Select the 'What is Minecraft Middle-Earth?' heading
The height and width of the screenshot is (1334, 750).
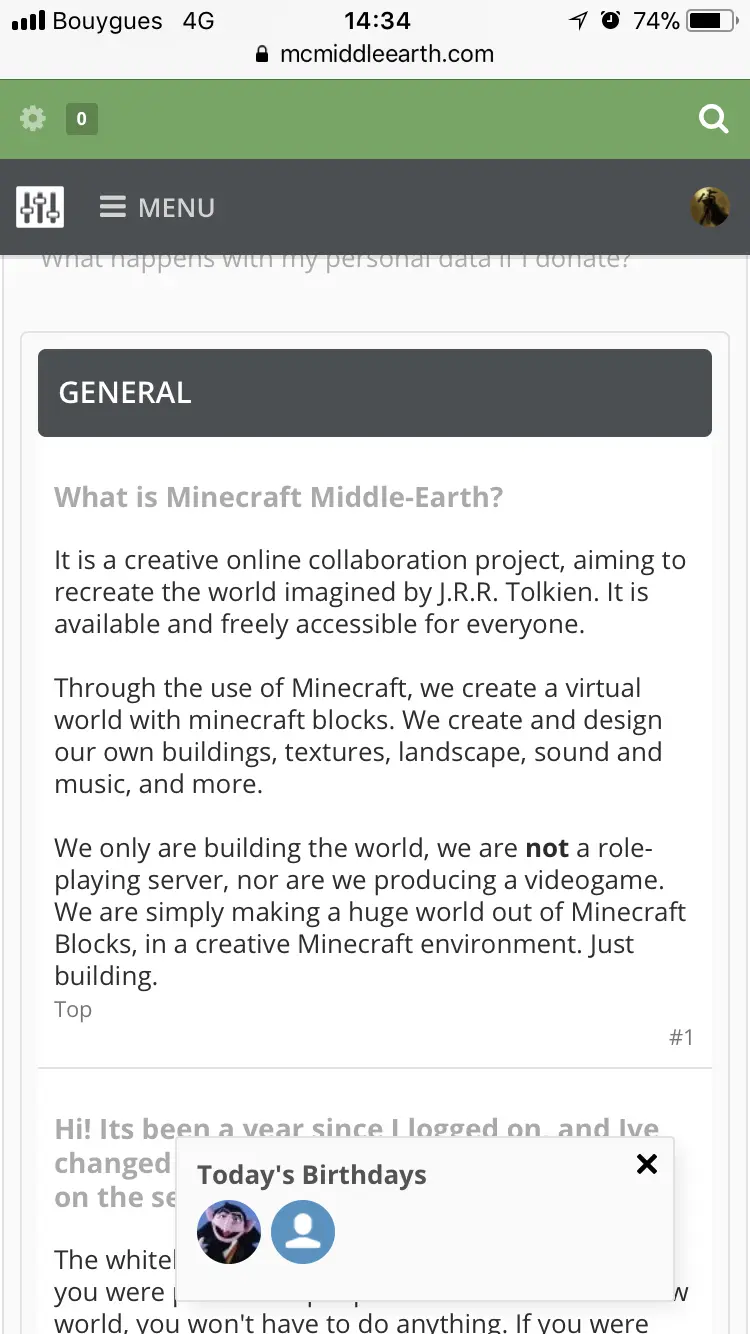tap(279, 497)
